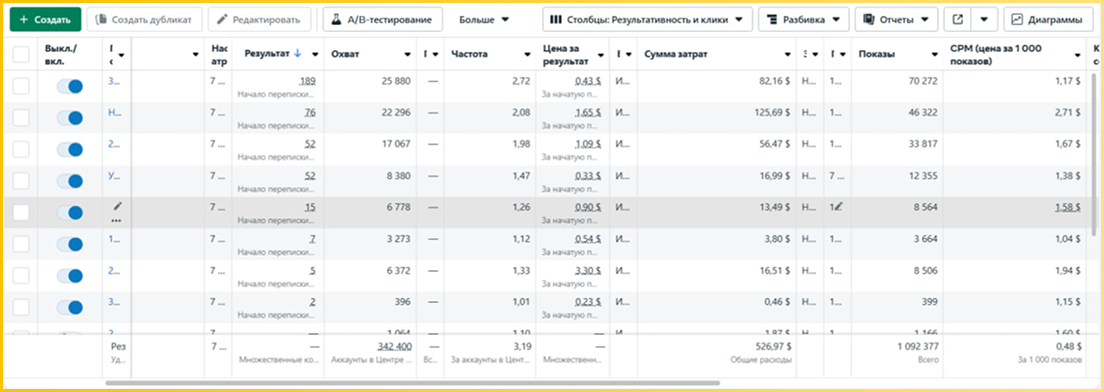Click Создать дубликат button

(144, 20)
